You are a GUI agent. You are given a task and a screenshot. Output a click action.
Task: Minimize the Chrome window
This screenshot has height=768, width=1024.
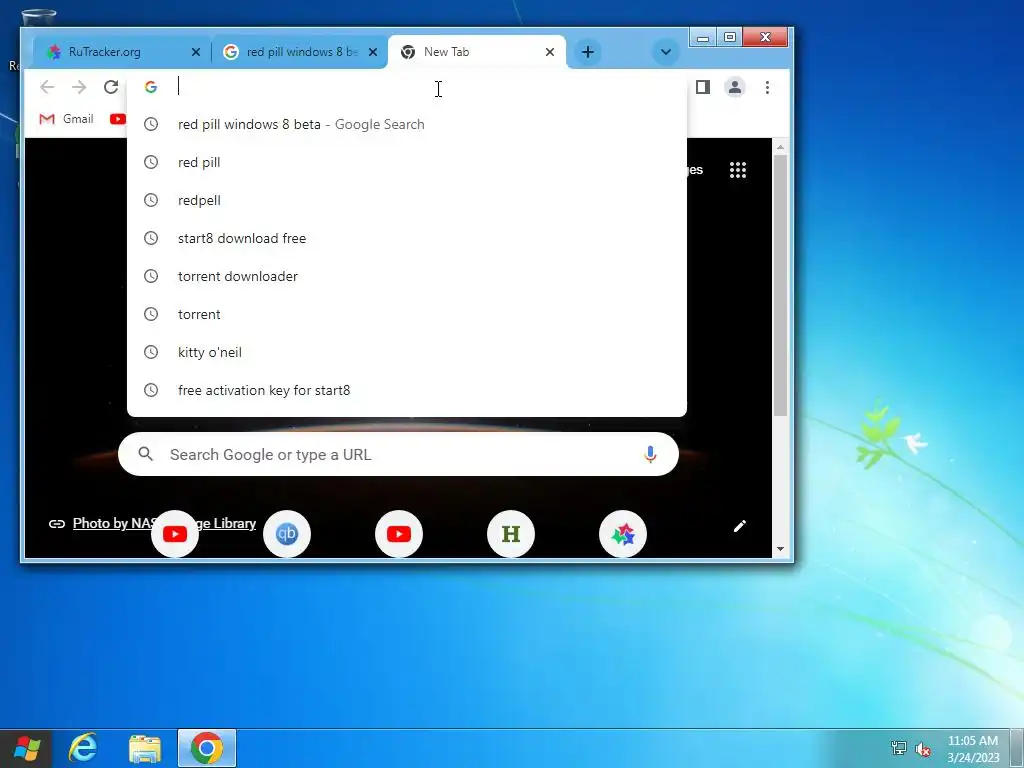pos(703,38)
